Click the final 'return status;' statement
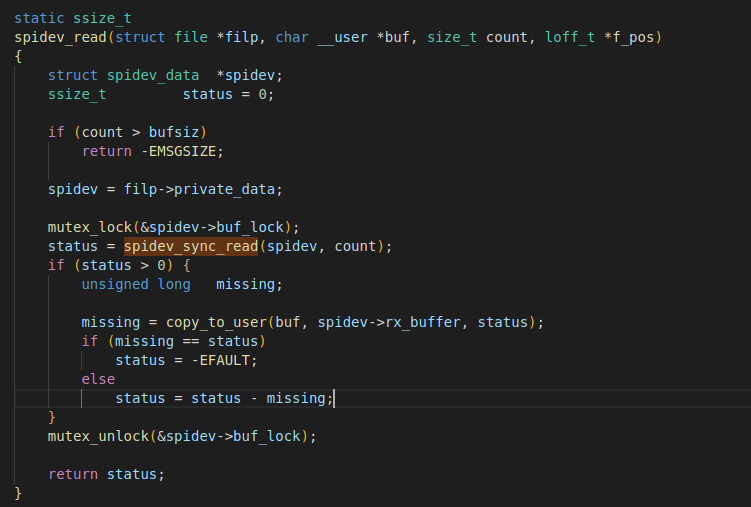The height and width of the screenshot is (507, 751). coord(106,474)
